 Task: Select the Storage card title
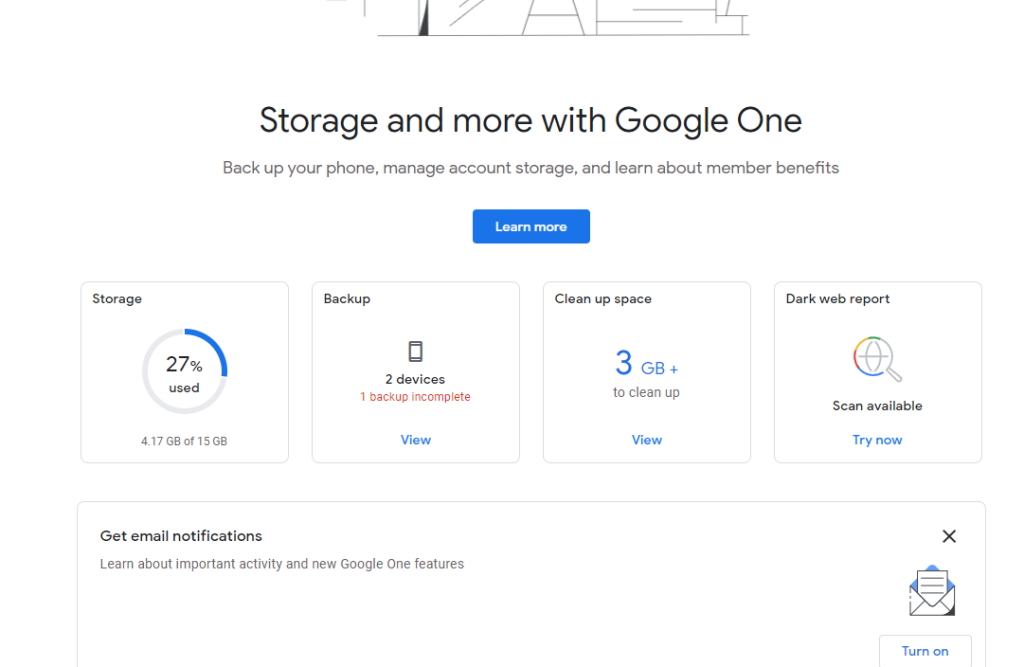(x=117, y=299)
